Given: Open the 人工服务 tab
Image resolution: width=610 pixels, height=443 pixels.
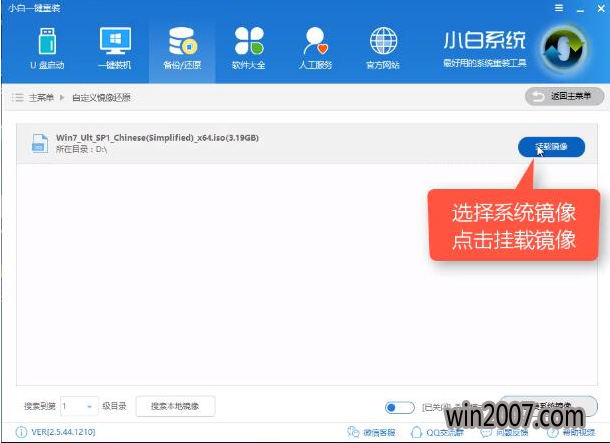Looking at the screenshot, I should (316, 49).
